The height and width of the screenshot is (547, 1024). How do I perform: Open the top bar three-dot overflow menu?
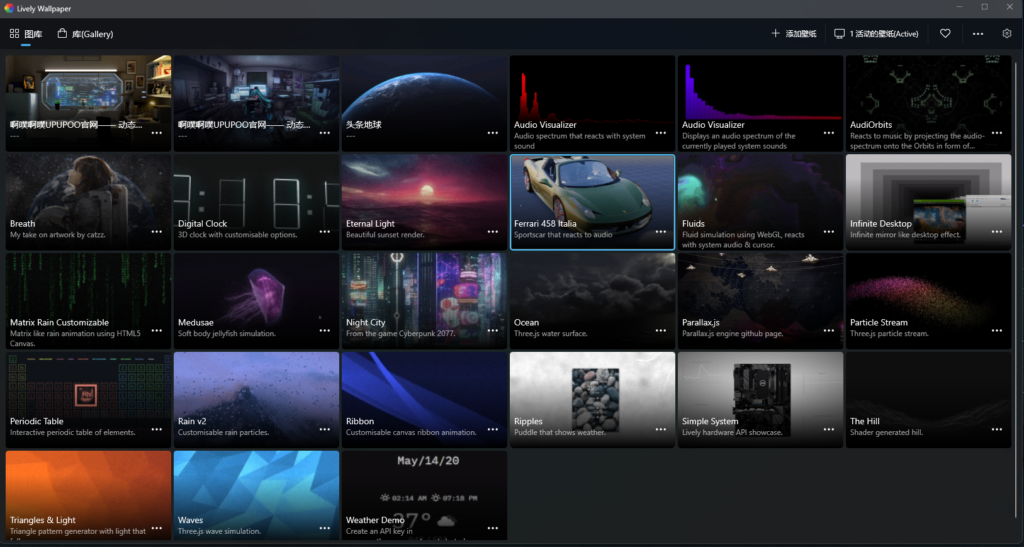[x=978, y=34]
